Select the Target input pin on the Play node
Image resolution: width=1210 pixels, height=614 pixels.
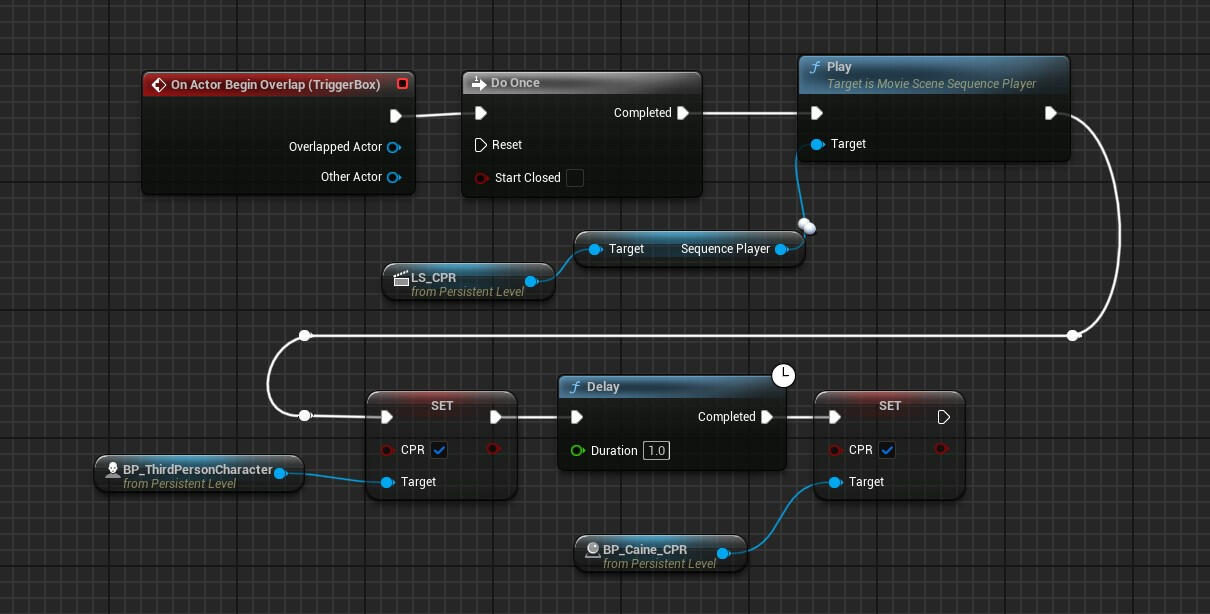click(817, 144)
